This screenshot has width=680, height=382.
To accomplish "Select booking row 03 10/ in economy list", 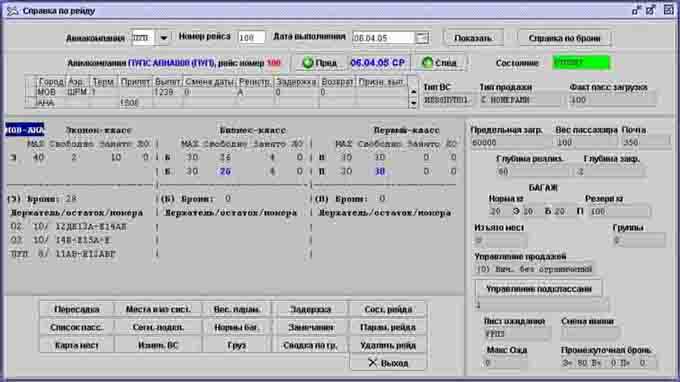I will pos(61,240).
